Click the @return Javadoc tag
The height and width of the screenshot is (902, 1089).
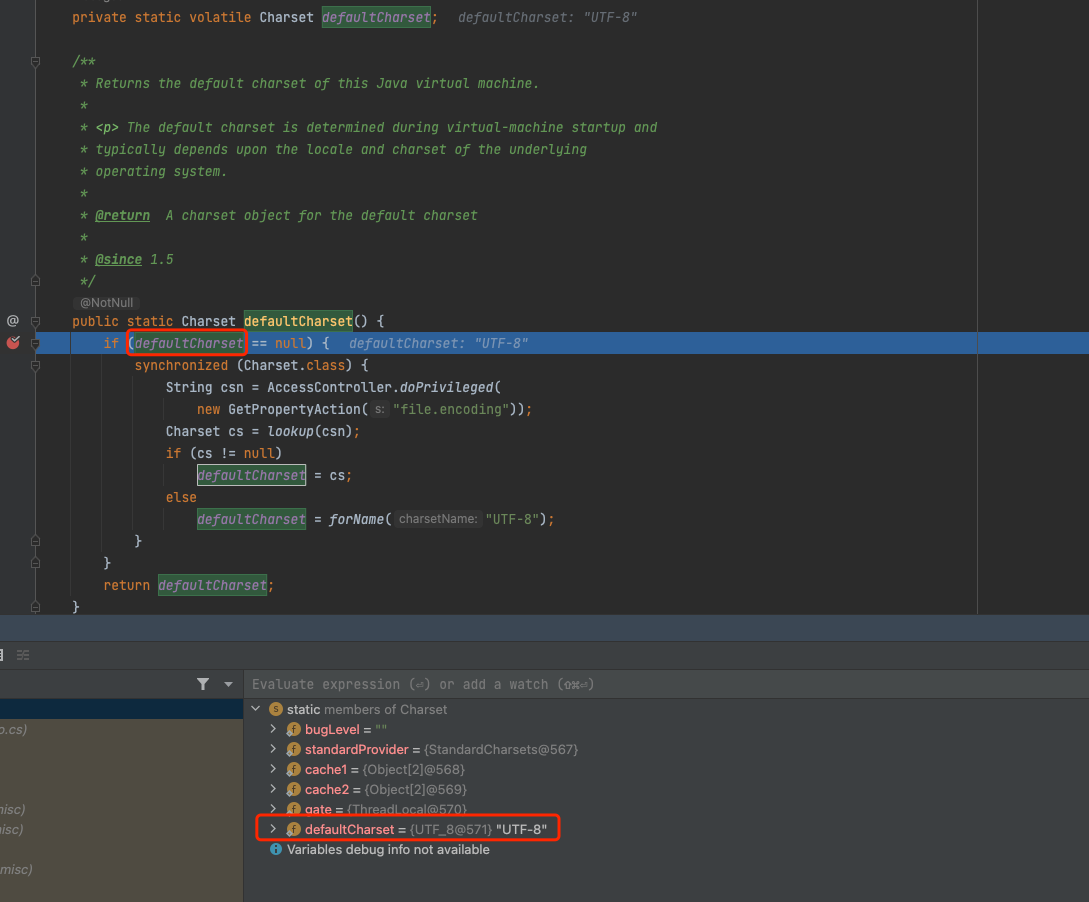tap(122, 215)
